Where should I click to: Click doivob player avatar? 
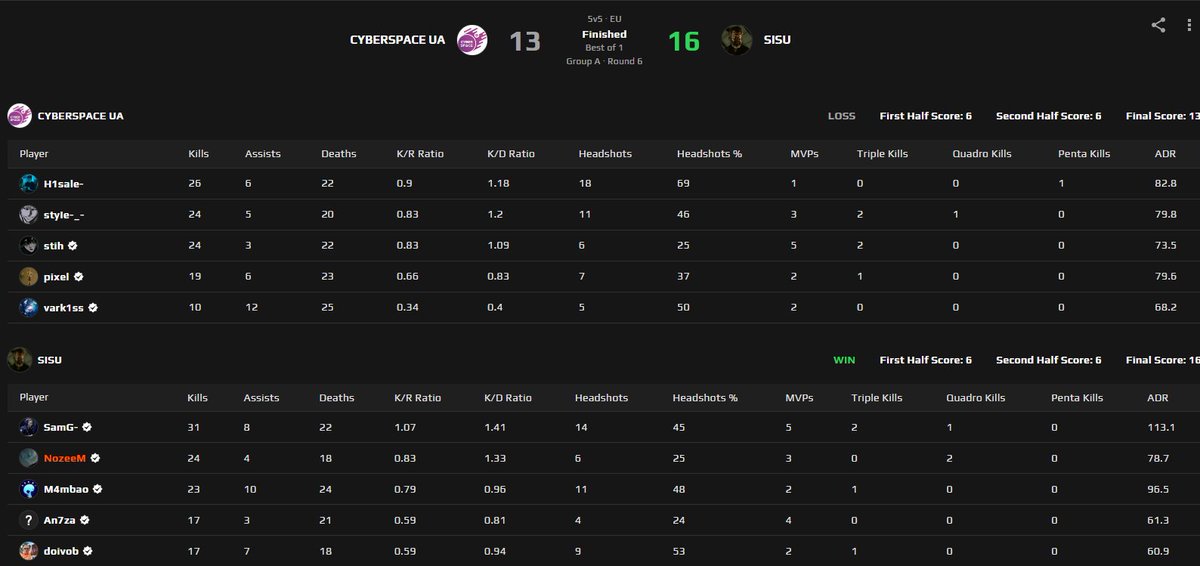click(x=29, y=550)
